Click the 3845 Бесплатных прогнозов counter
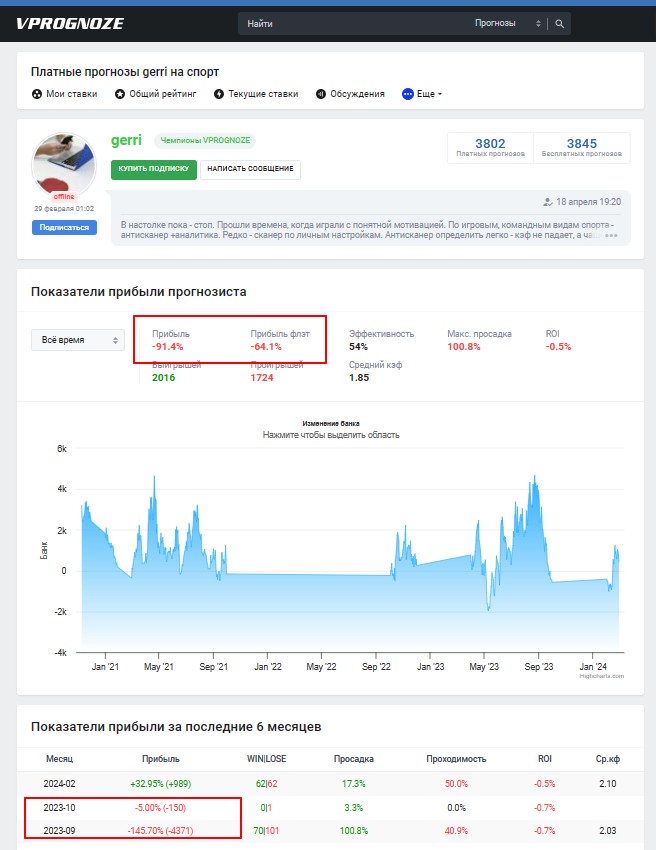656x850 pixels. pos(581,147)
